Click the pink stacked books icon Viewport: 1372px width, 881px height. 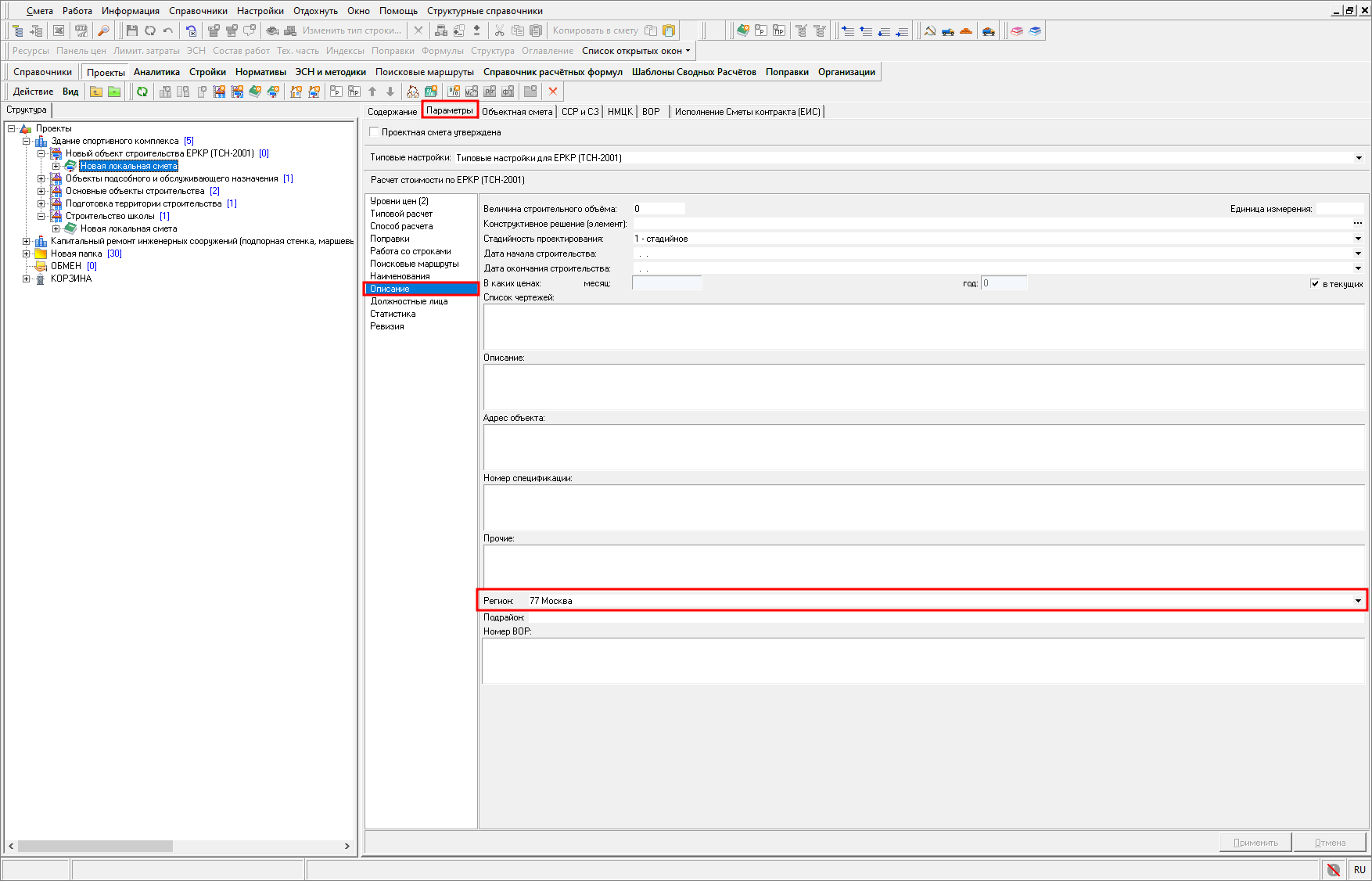tap(1017, 31)
